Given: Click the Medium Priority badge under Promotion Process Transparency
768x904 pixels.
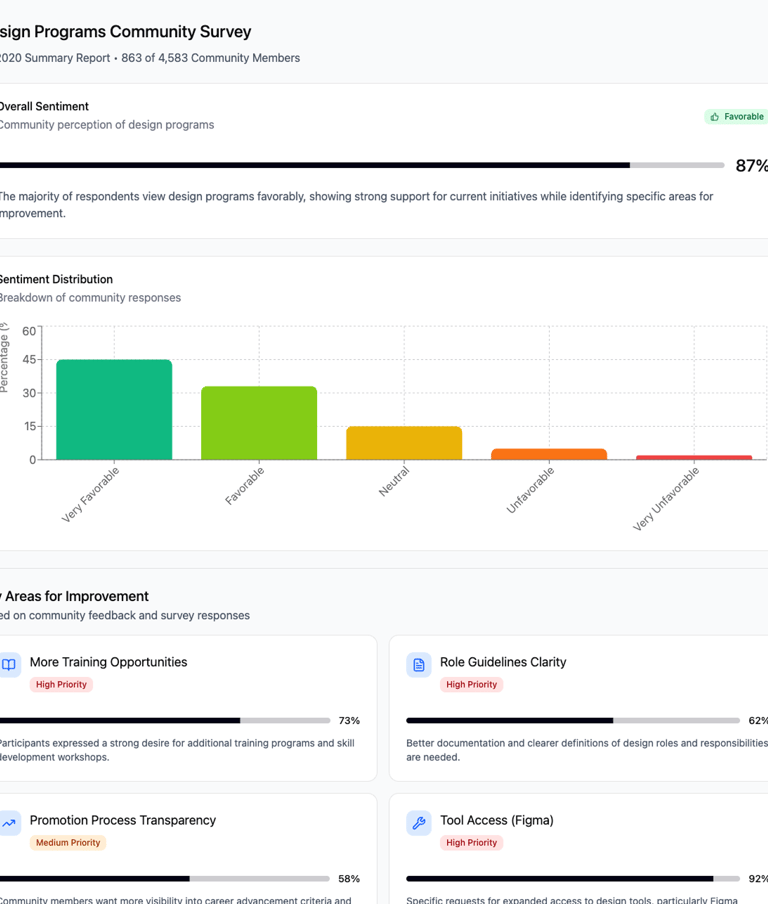Looking at the screenshot, I should pyautogui.click(x=68, y=843).
